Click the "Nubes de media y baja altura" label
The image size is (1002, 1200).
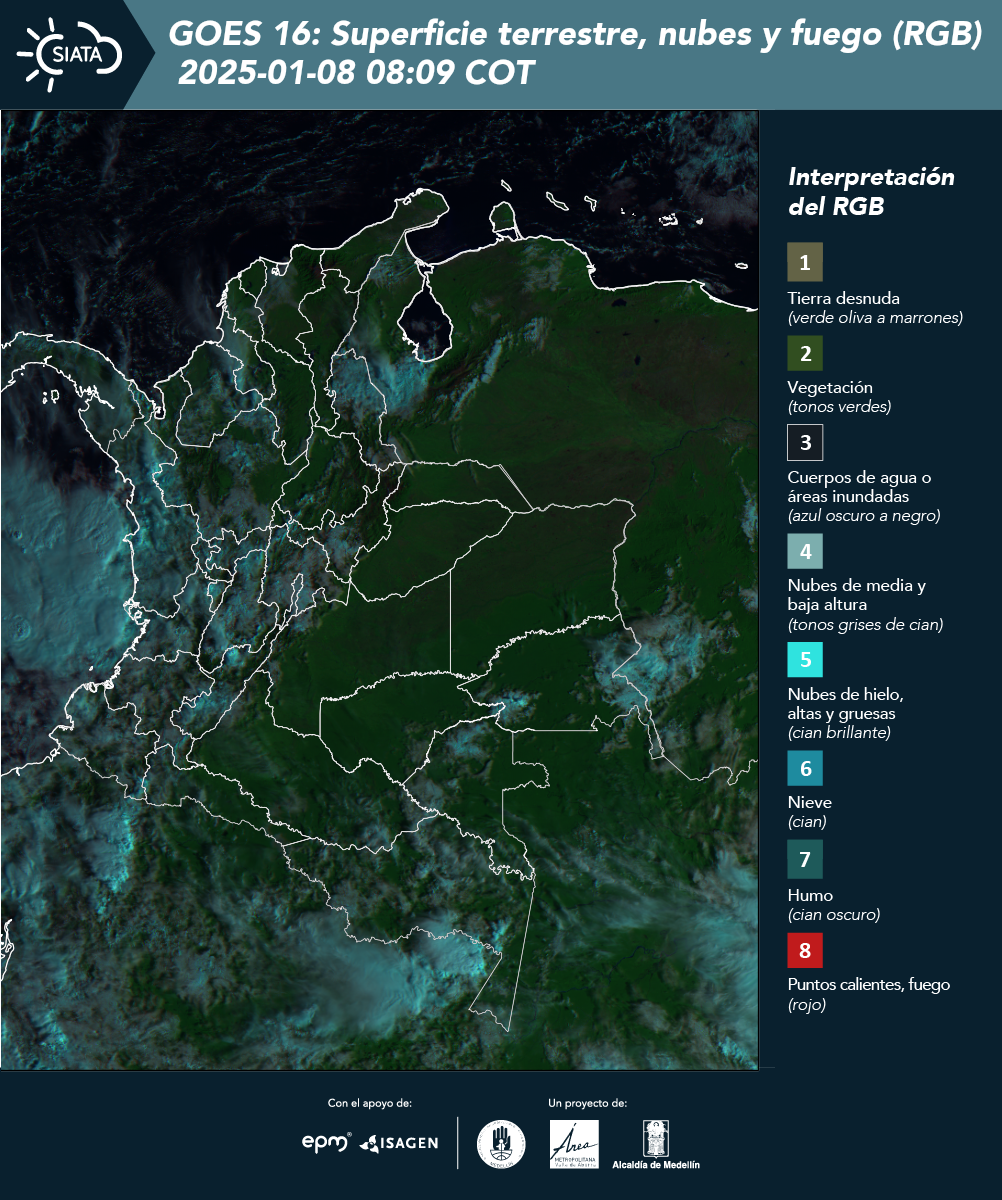pos(857,595)
